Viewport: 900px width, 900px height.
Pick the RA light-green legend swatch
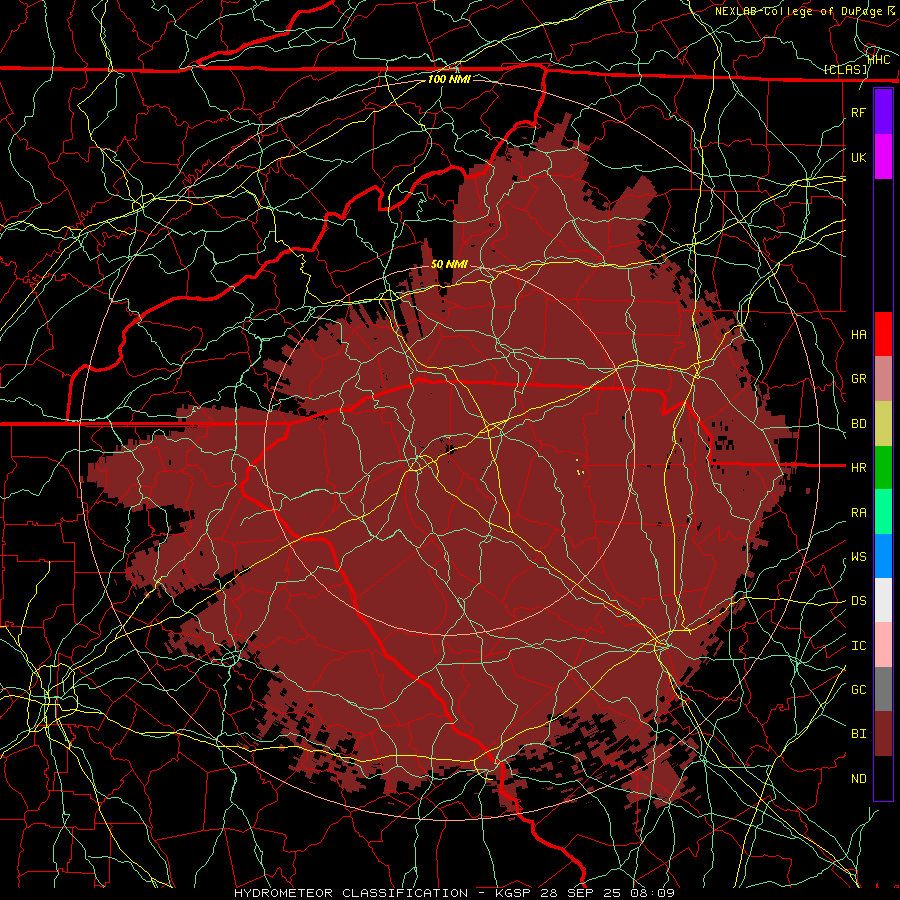pyautogui.click(x=883, y=512)
